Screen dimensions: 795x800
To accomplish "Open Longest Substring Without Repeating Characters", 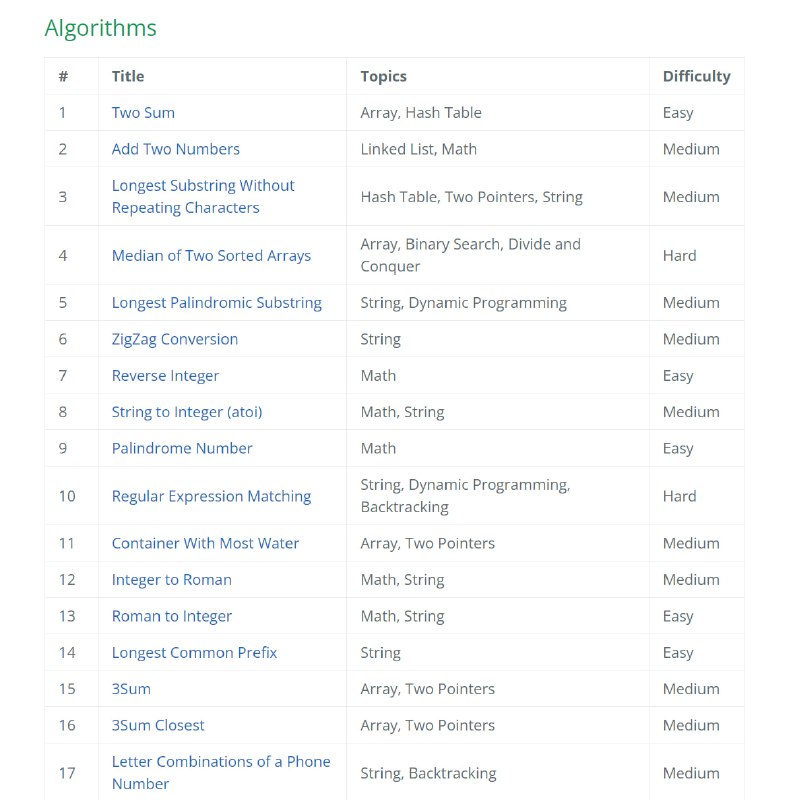I will [203, 196].
